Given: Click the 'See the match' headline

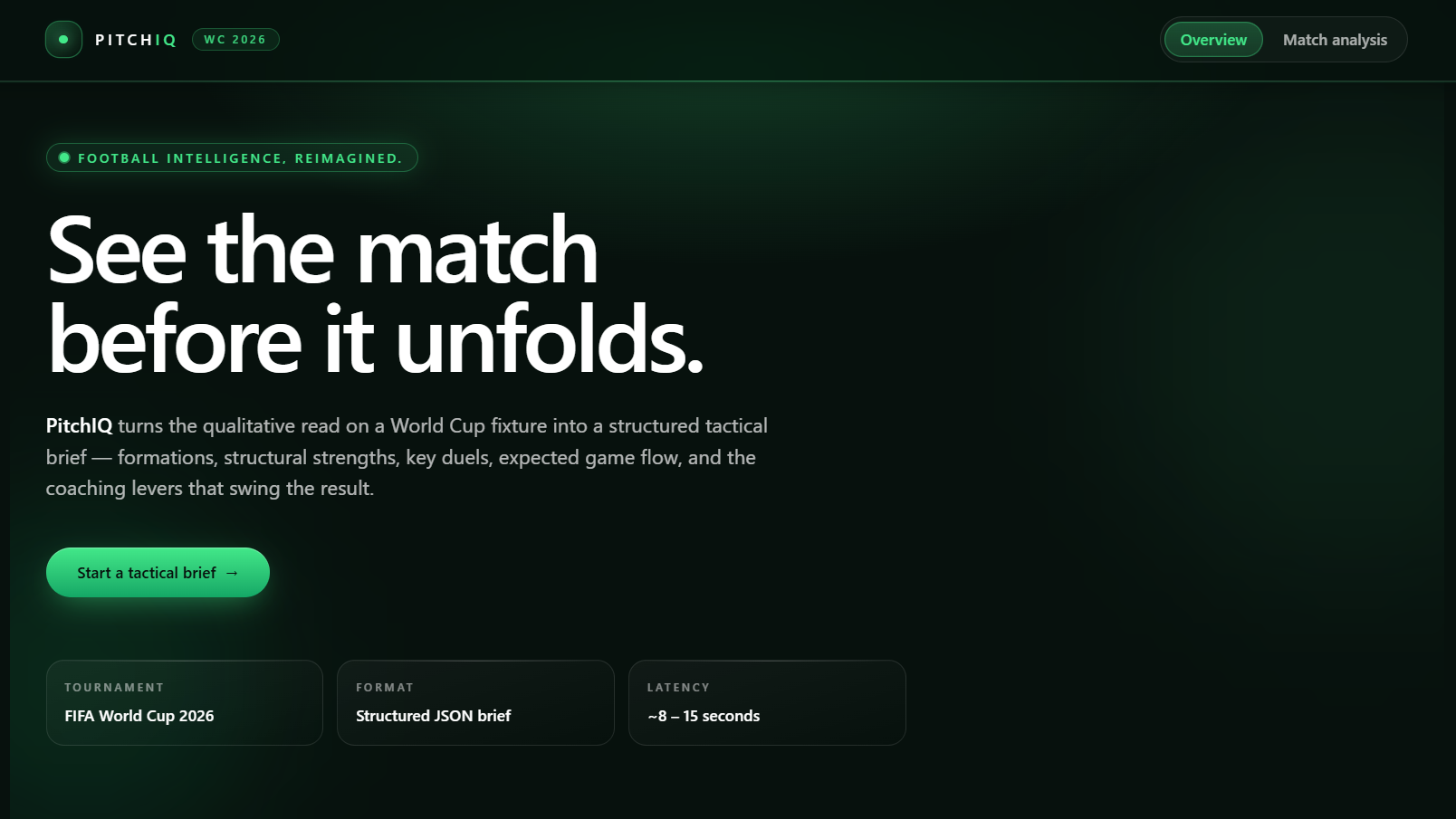Looking at the screenshot, I should (x=322, y=251).
